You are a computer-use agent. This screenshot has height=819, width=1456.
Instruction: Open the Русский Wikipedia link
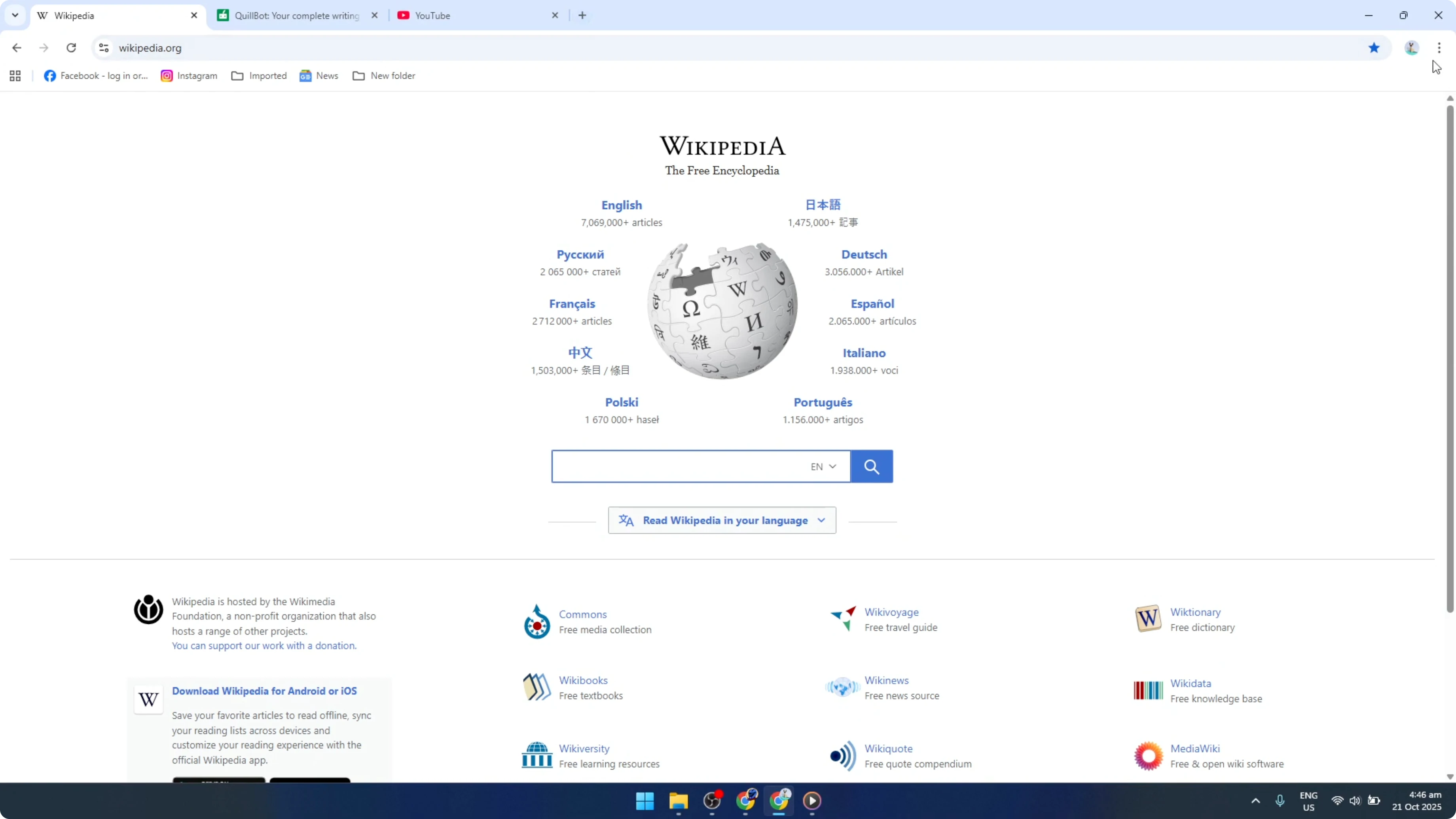[580, 254]
